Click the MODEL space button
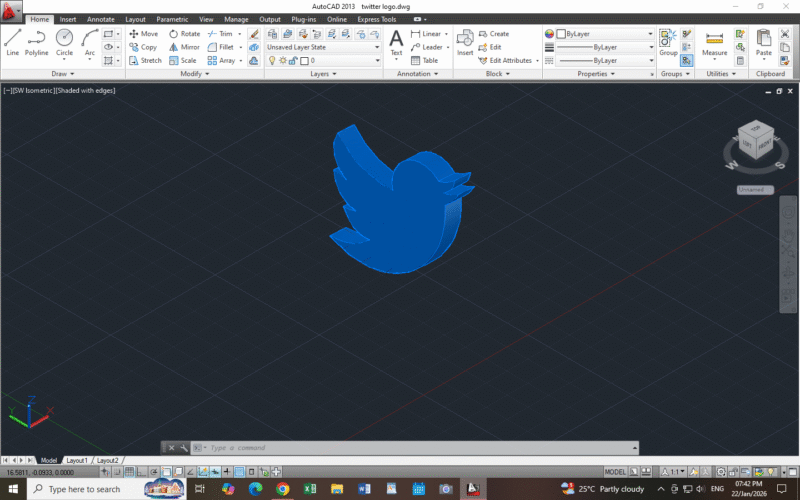 point(615,472)
